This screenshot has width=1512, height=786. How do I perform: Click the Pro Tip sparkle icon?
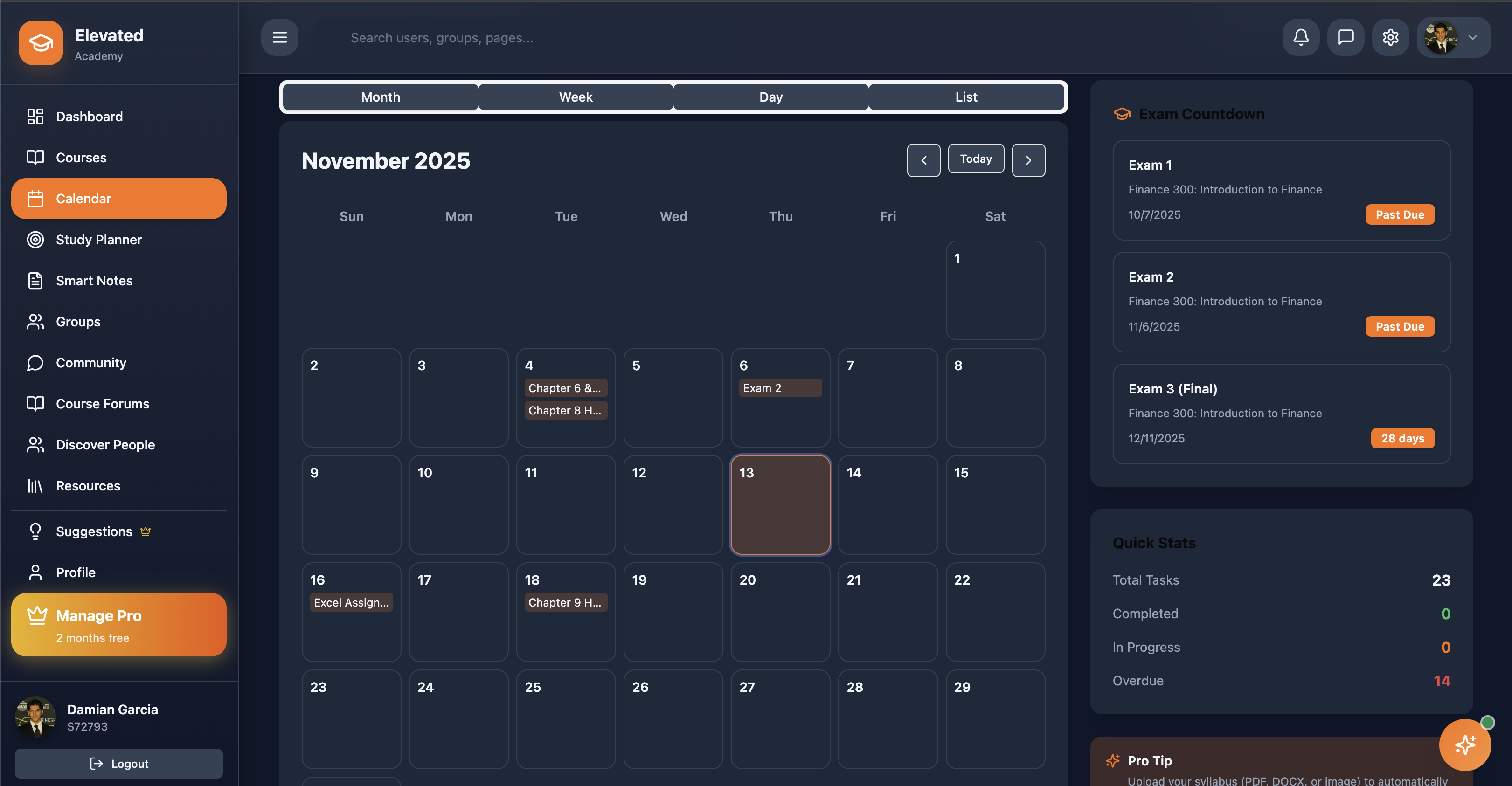pos(1112,761)
